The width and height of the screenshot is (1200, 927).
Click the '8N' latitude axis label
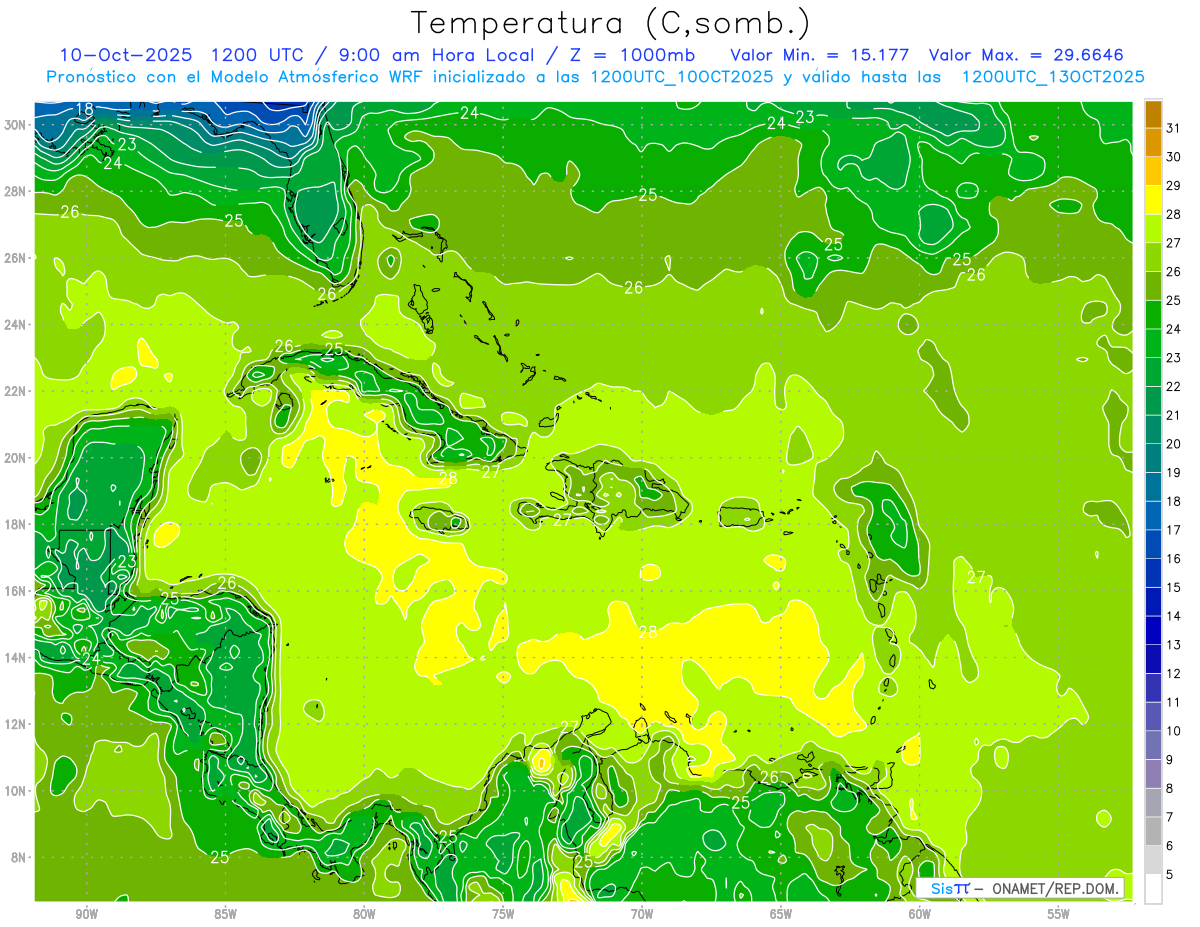(20, 857)
